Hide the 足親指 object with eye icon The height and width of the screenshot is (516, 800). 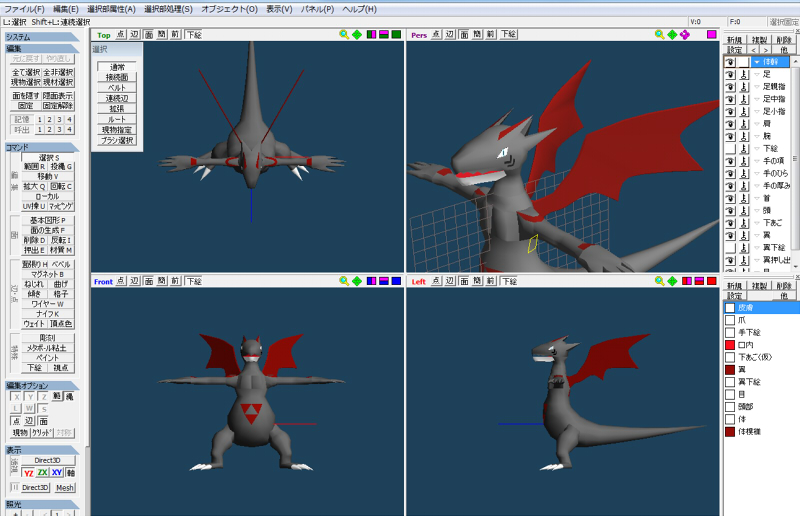[730, 86]
